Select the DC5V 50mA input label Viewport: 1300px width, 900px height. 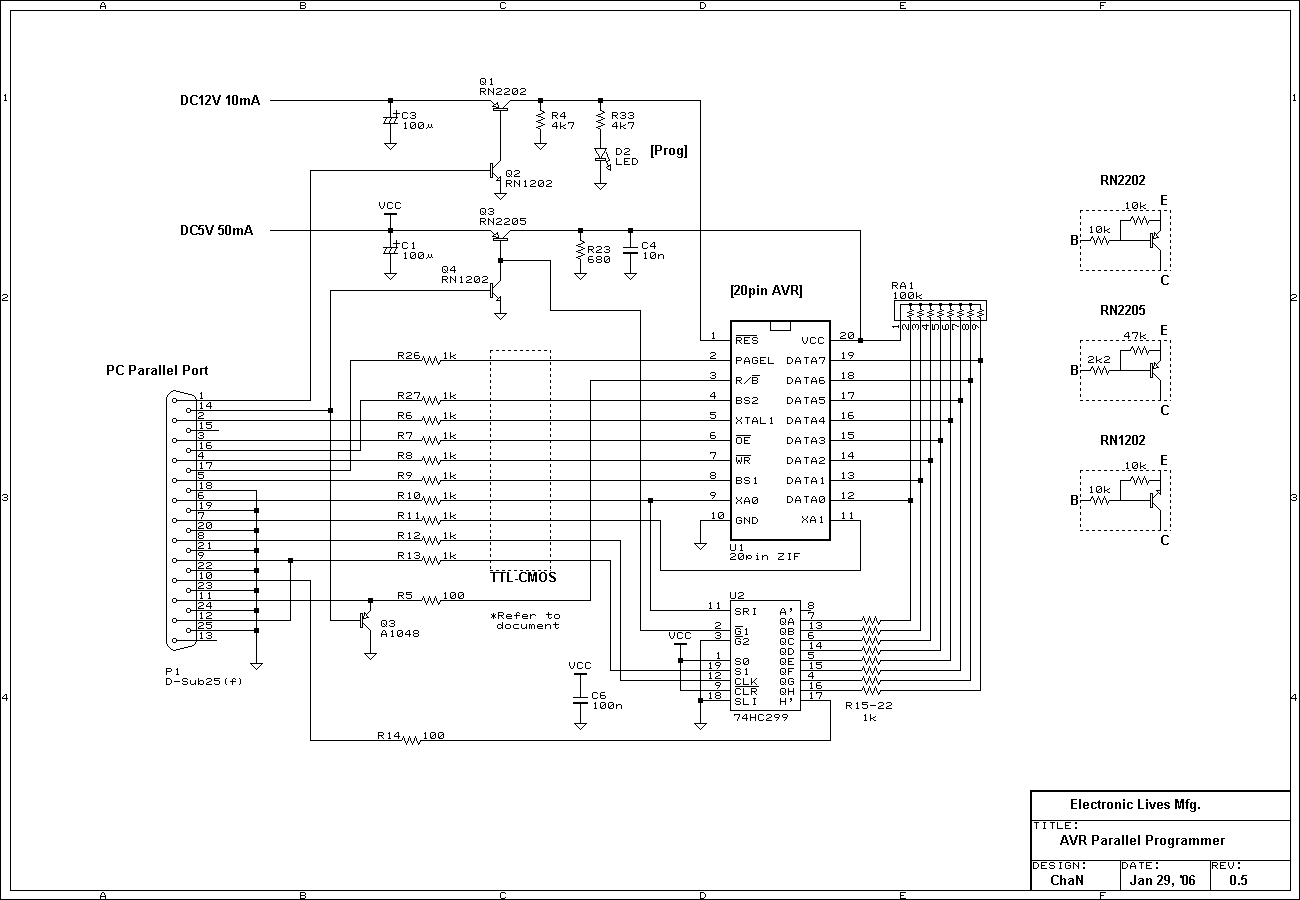(x=216, y=230)
